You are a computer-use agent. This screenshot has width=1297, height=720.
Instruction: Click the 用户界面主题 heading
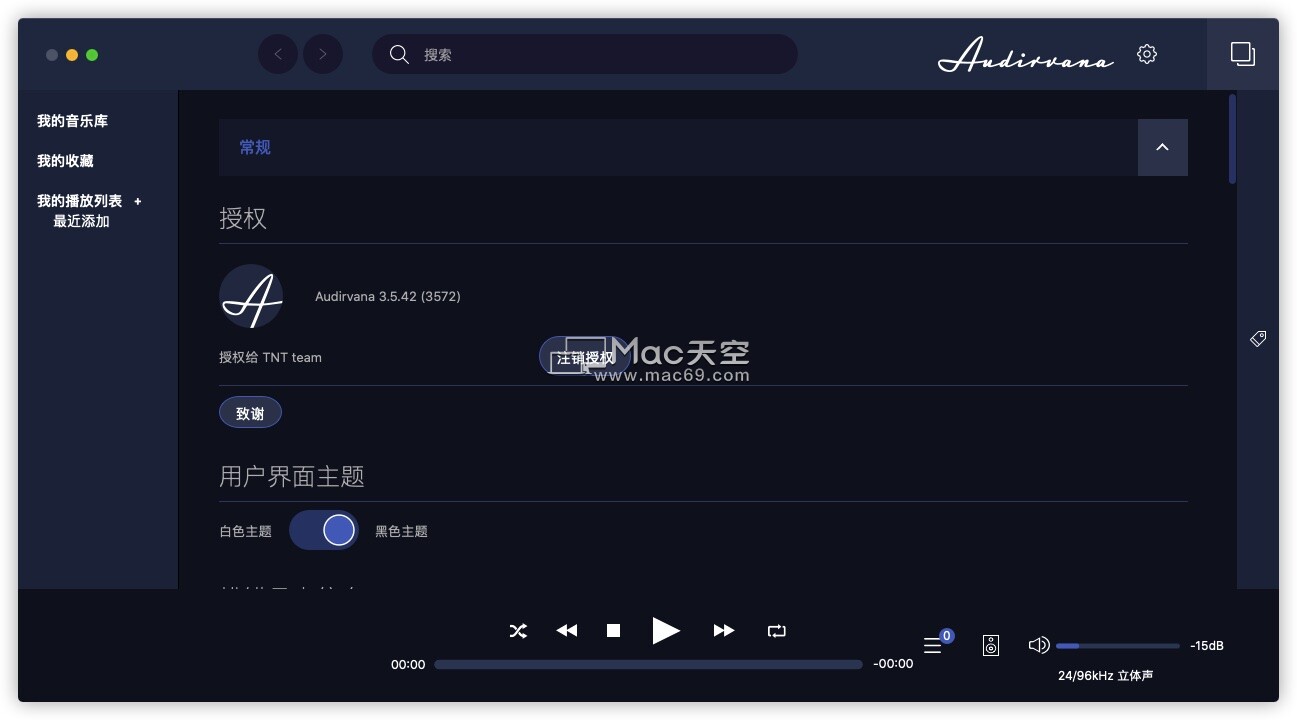click(292, 477)
